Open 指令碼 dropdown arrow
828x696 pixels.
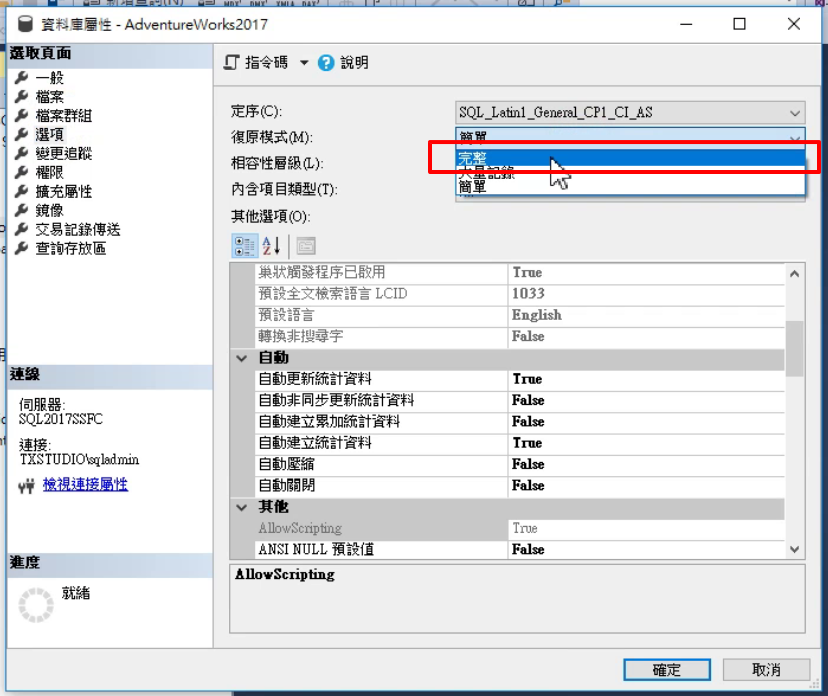[x=304, y=63]
